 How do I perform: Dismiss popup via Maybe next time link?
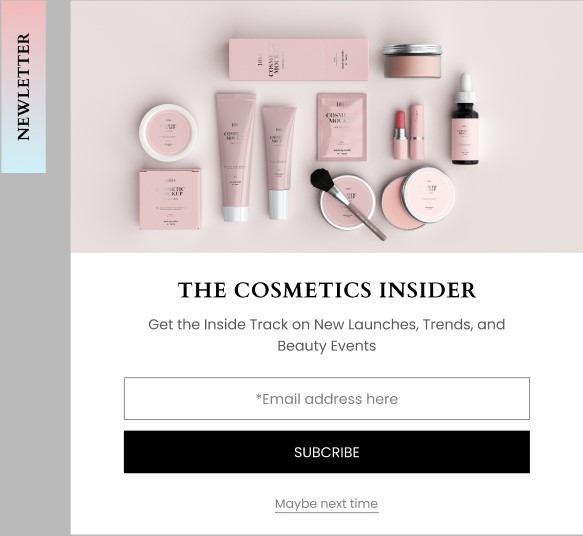click(326, 504)
